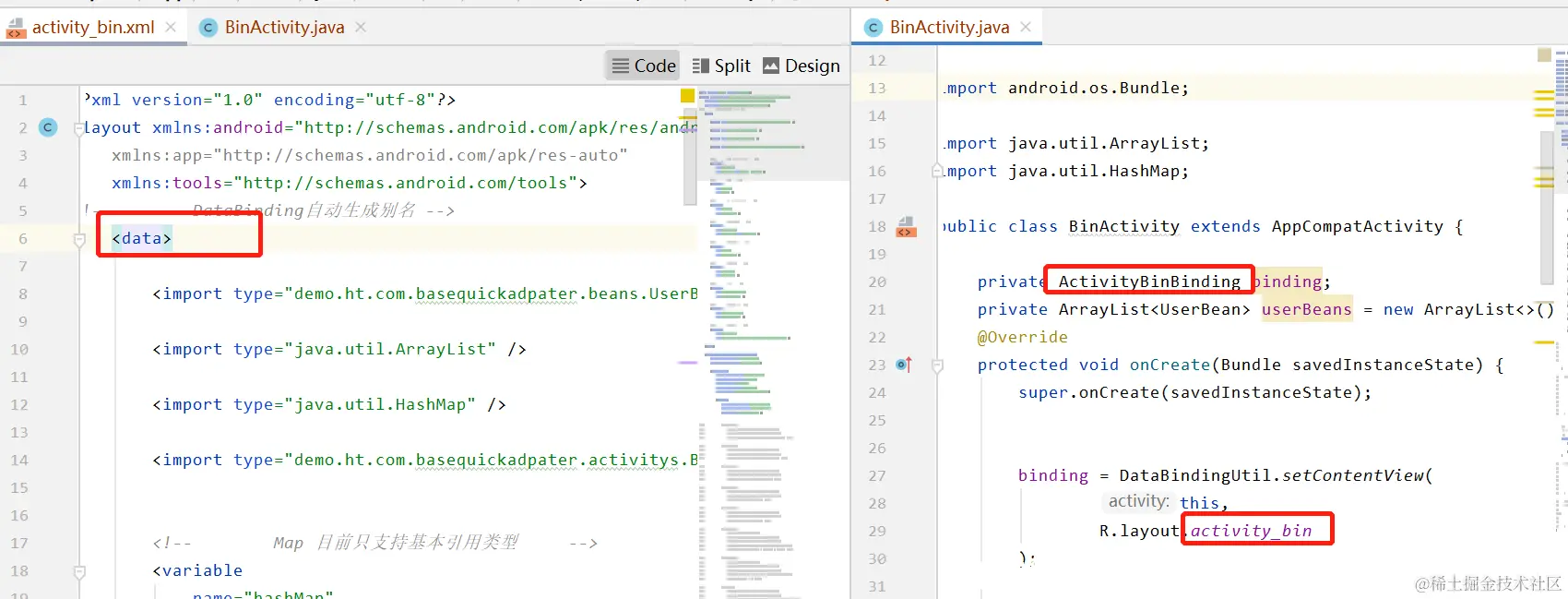Click the android.os.Bundle import statement
This screenshot has width=1568, height=599.
[1065, 88]
